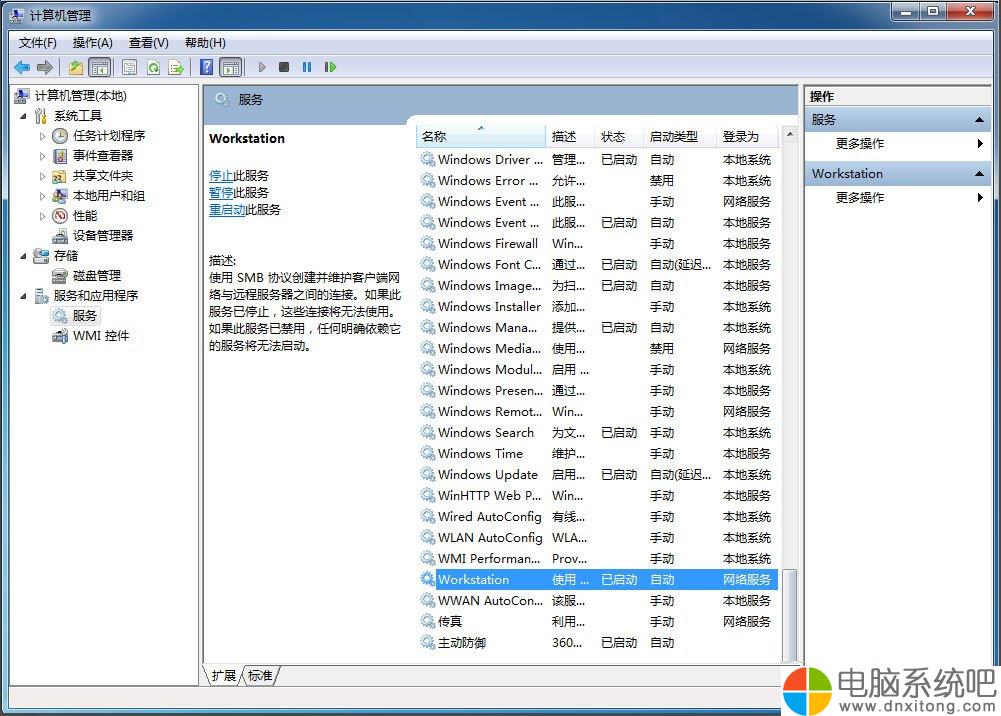Open the 操作(A) menu
Viewport: 1001px width, 716px height.
(93, 43)
